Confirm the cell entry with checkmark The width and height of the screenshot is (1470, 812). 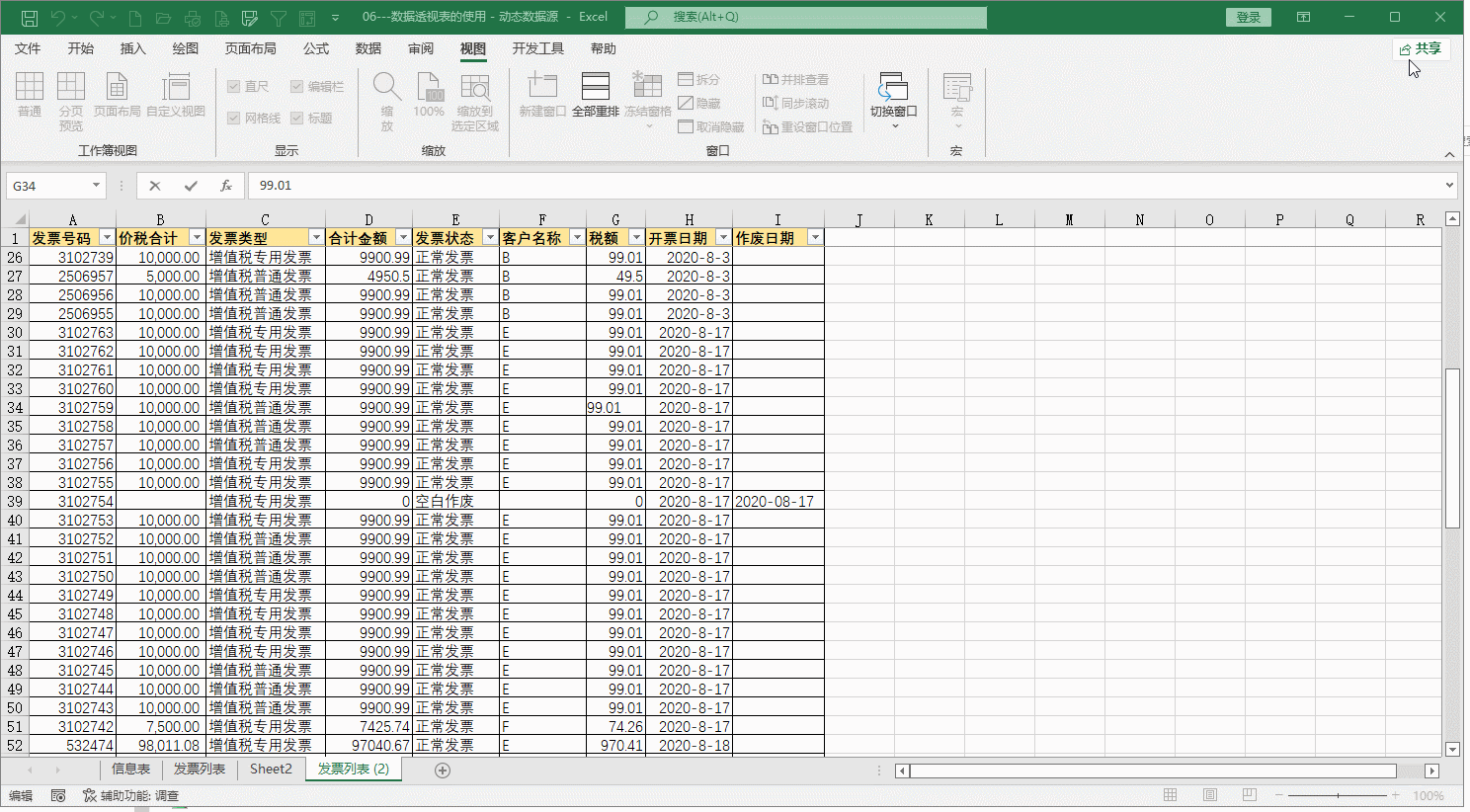click(x=191, y=186)
